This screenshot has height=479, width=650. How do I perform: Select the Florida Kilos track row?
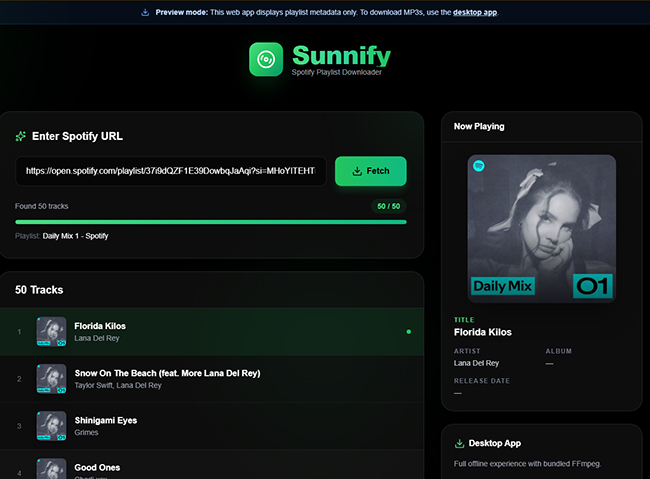[211, 332]
